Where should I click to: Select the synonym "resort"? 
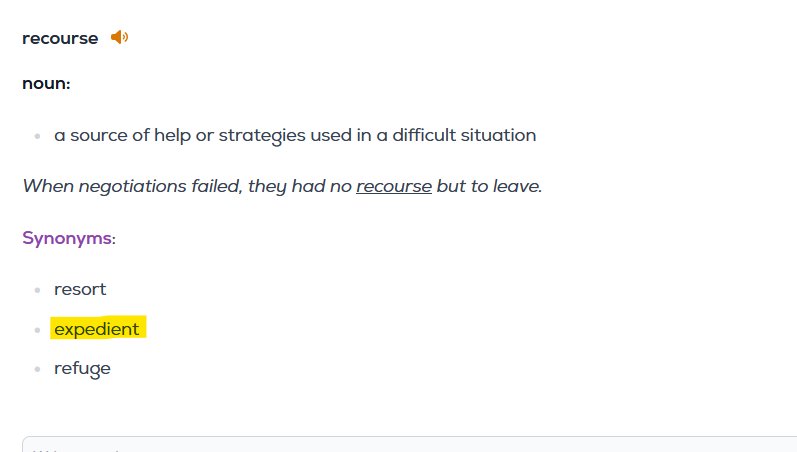pyautogui.click(x=80, y=289)
